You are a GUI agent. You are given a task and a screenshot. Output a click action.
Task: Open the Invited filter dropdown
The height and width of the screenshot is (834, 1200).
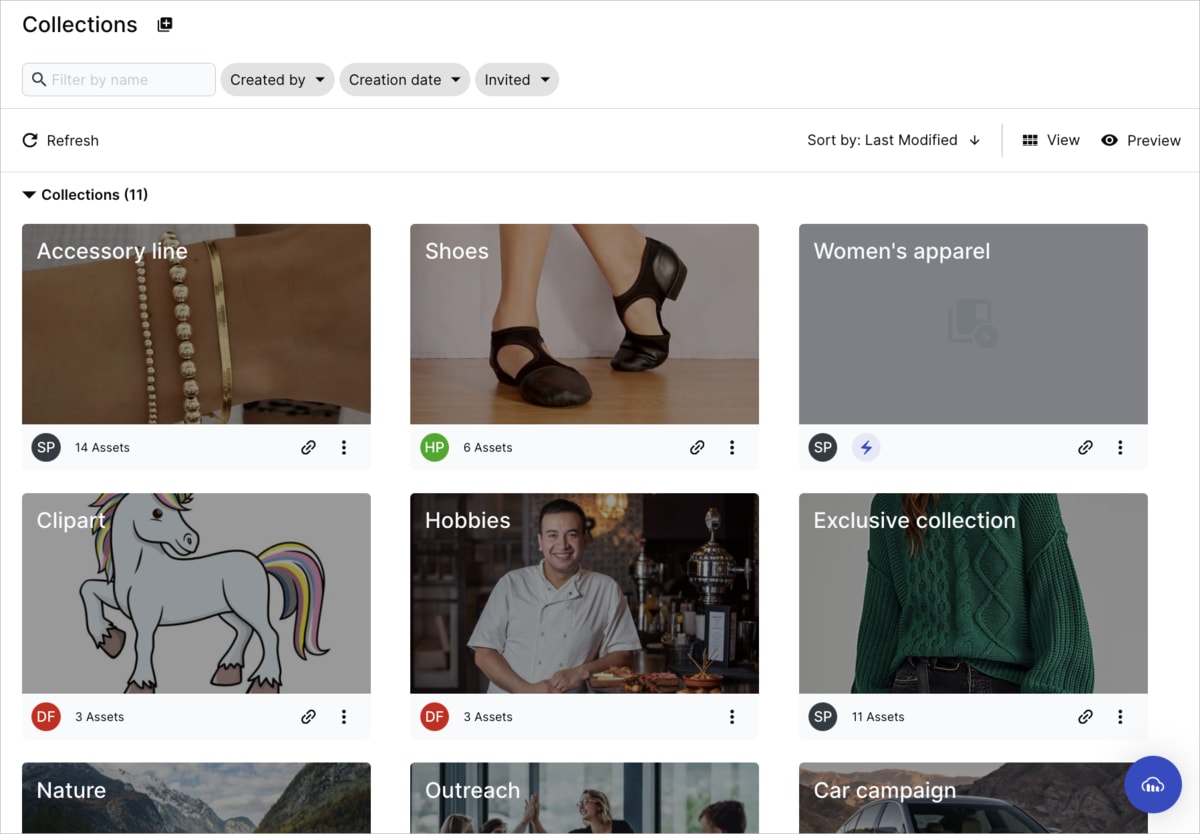point(517,80)
